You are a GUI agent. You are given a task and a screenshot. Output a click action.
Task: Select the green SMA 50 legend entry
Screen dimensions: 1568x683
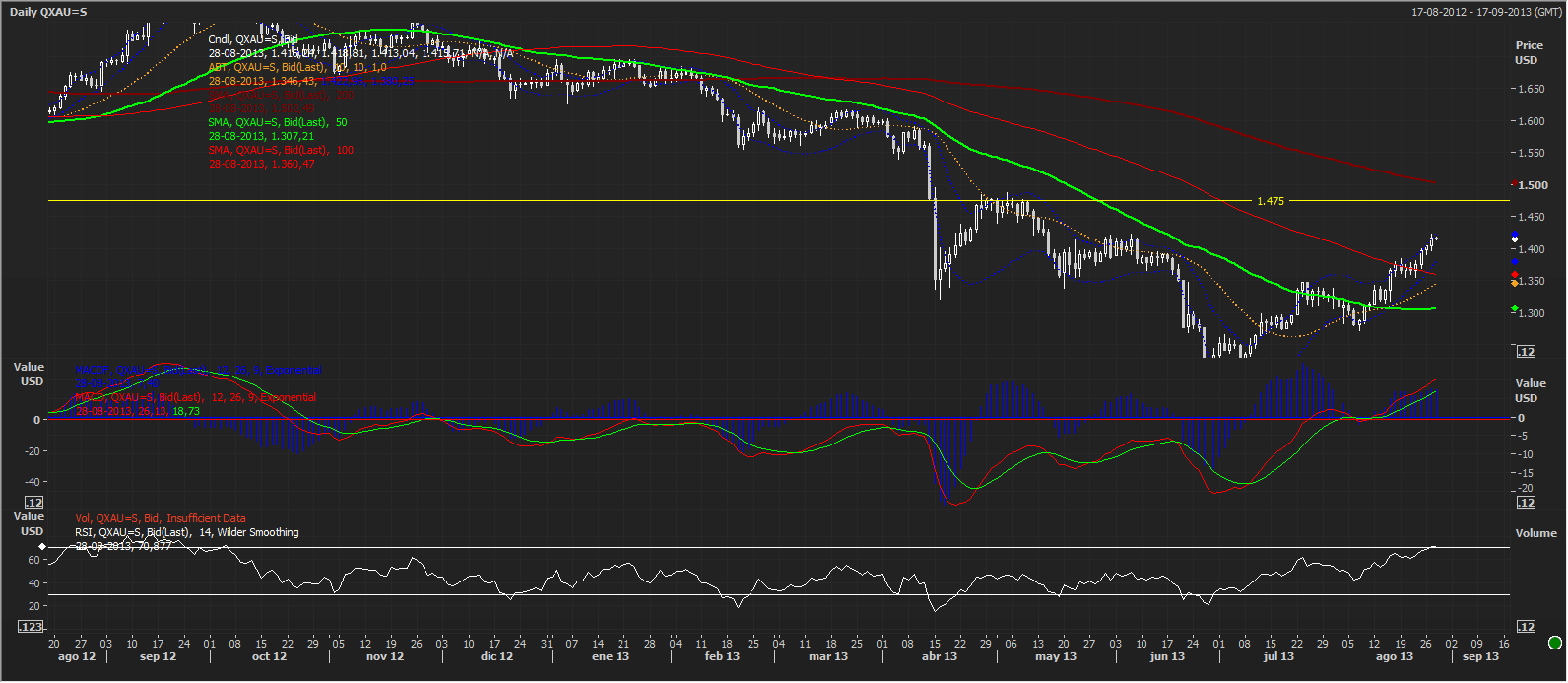(278, 122)
